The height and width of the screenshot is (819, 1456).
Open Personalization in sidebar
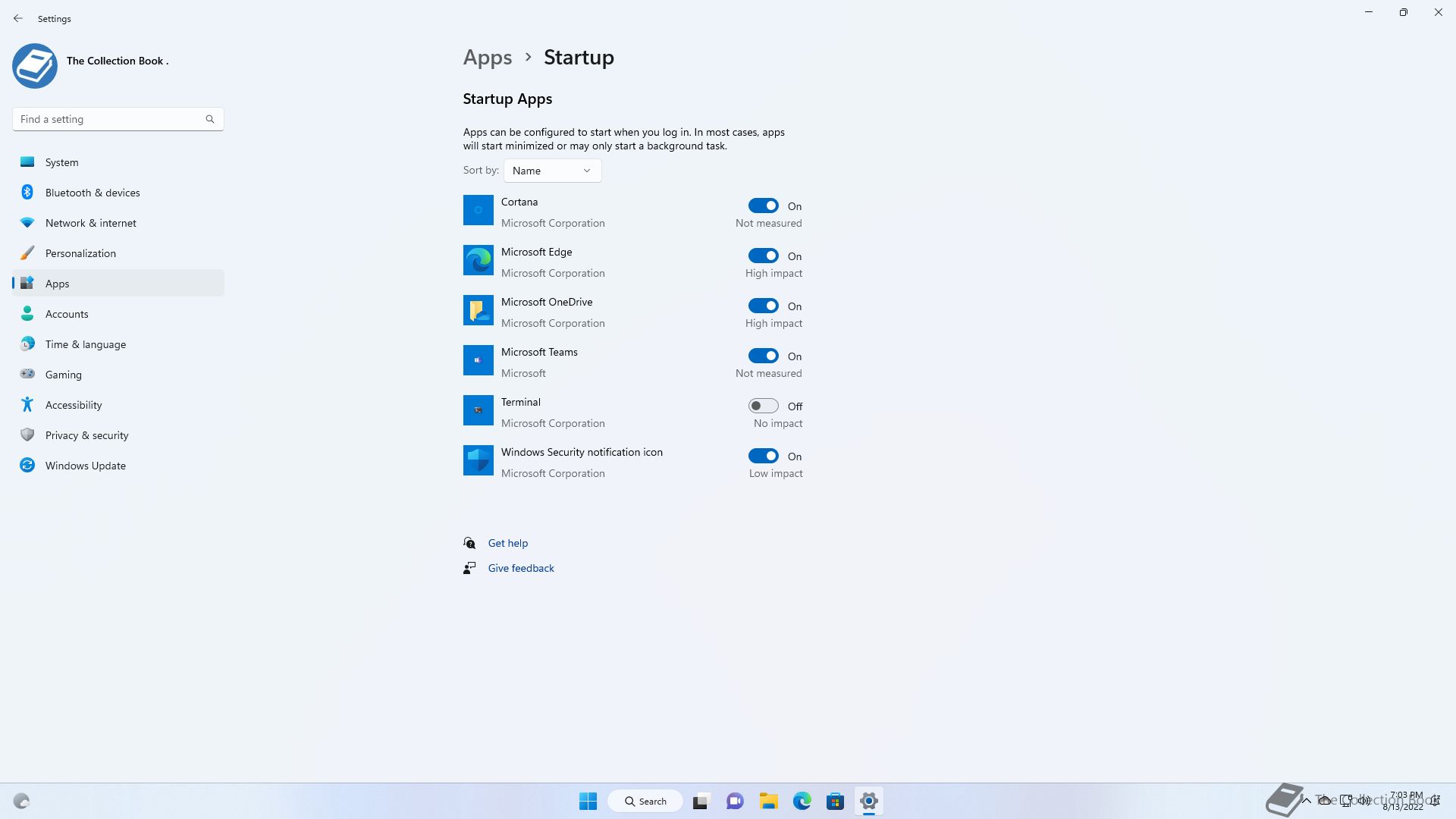(118, 253)
